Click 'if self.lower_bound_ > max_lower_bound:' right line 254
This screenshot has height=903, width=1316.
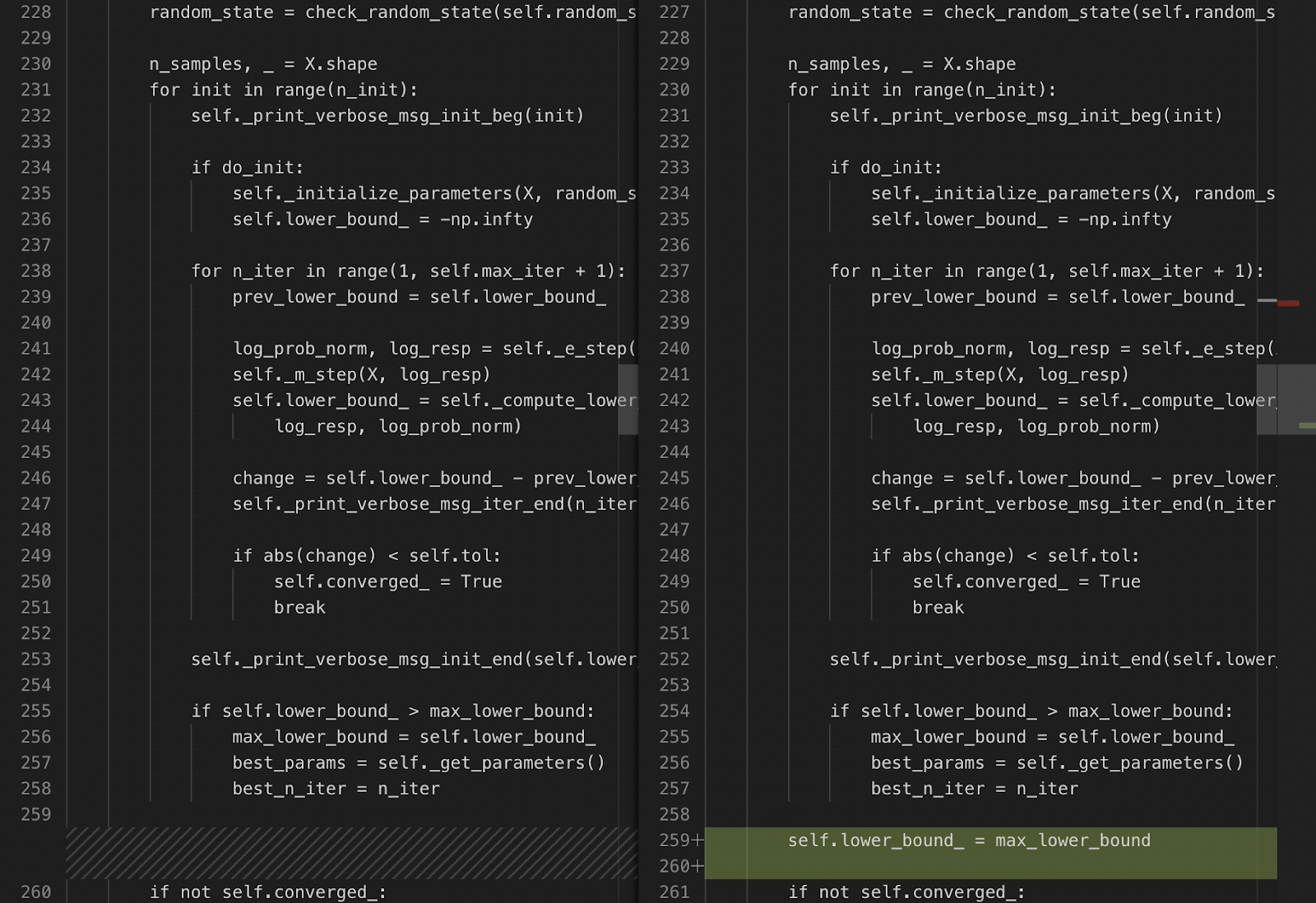tap(1031, 711)
